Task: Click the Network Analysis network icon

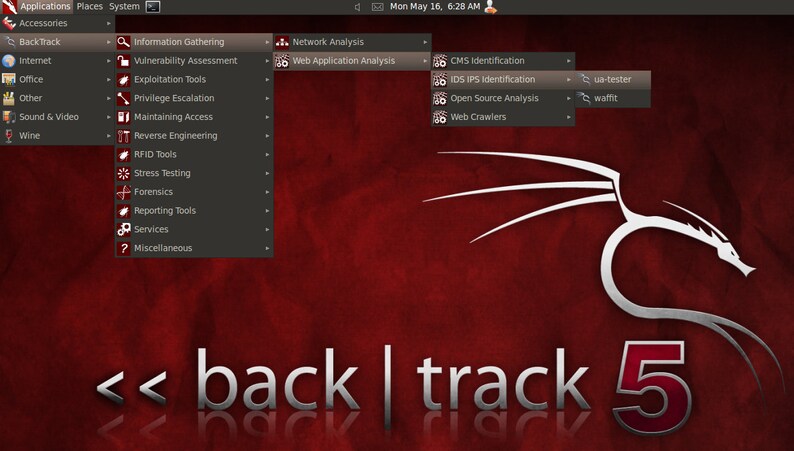Action: coord(282,42)
